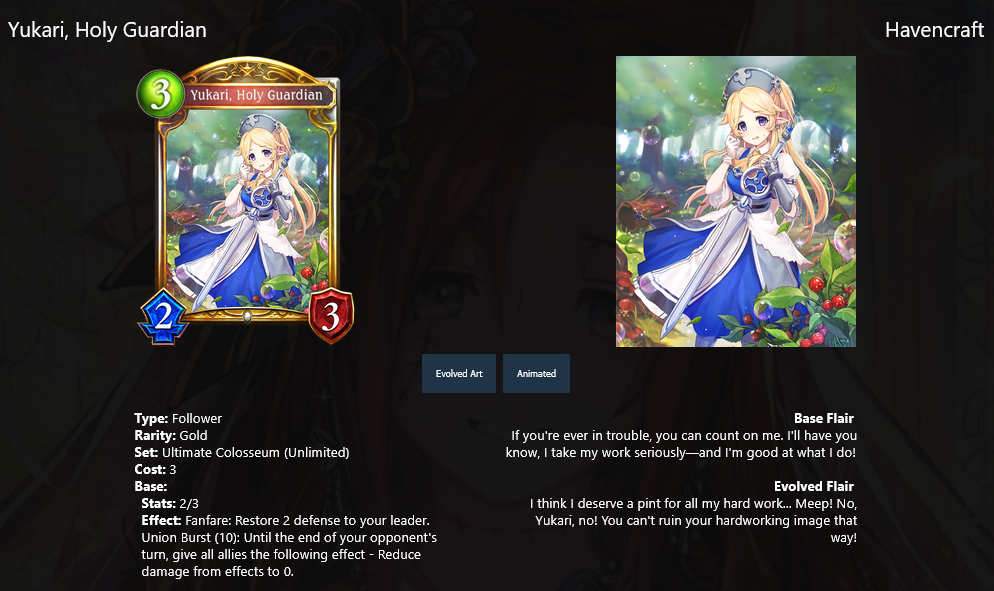Screen dimensions: 994x591
Task: Click the Fanfare effect description text
Action: point(289,546)
